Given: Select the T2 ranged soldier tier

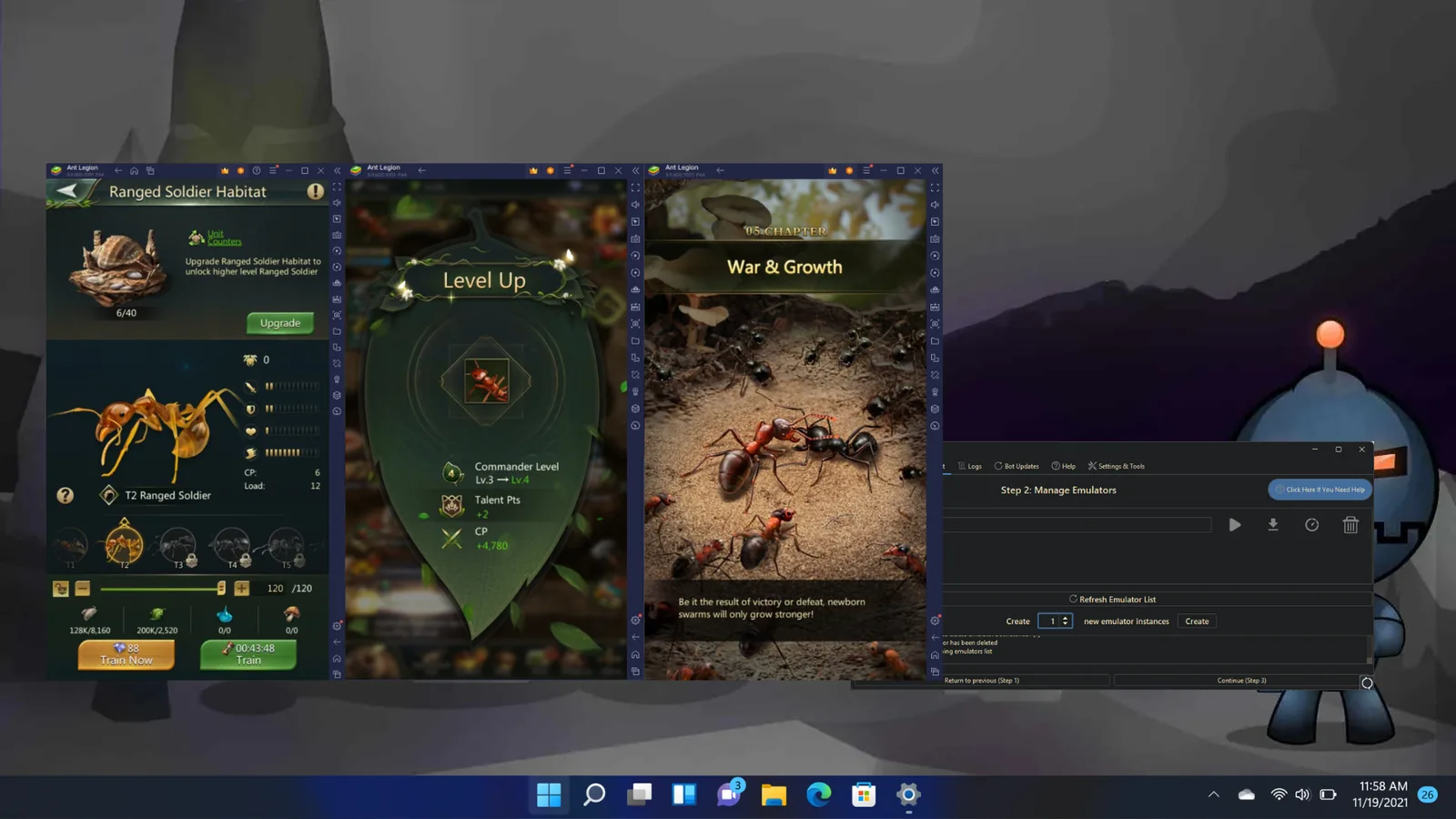Looking at the screenshot, I should 125,544.
